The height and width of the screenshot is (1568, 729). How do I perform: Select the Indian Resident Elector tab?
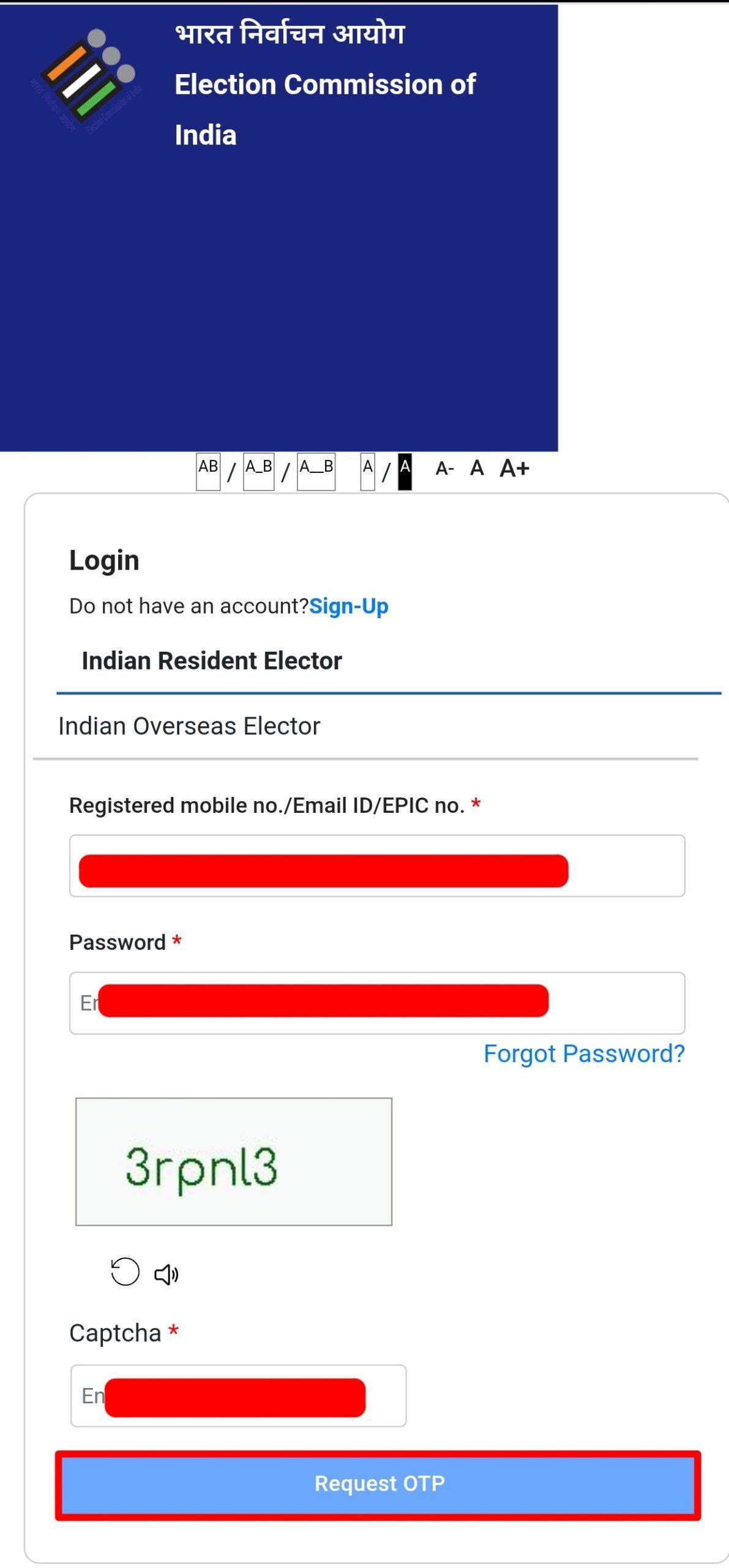[x=212, y=661]
